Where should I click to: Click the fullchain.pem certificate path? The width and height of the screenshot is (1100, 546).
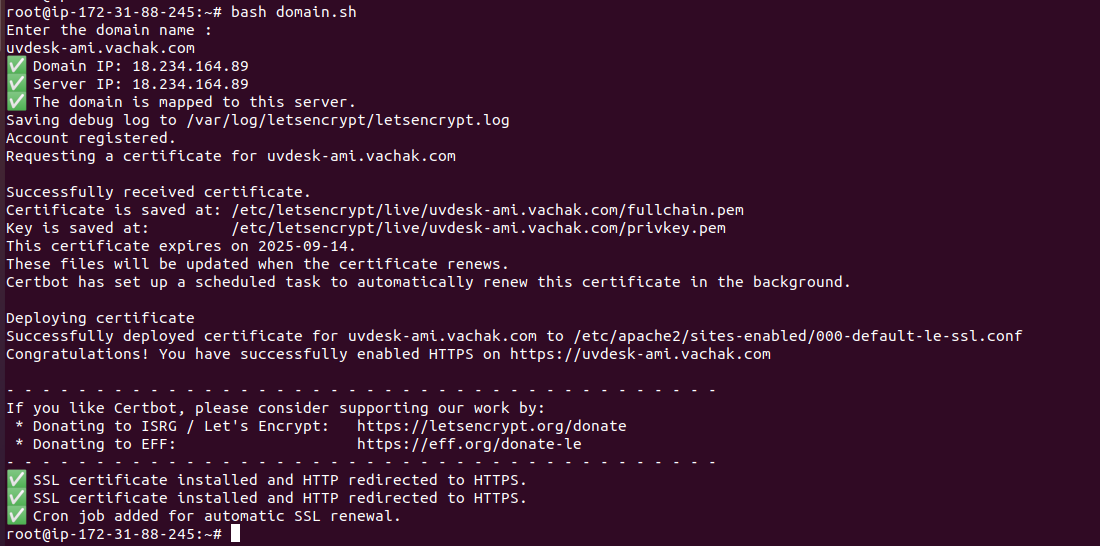[x=488, y=211]
